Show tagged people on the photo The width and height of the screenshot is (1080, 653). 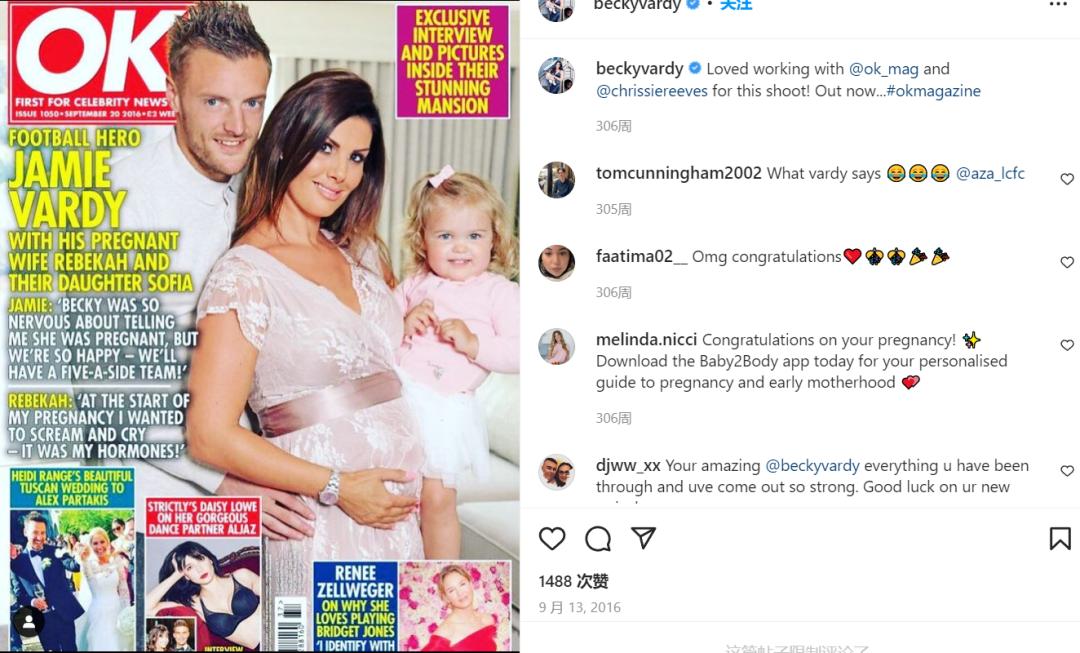[x=29, y=622]
